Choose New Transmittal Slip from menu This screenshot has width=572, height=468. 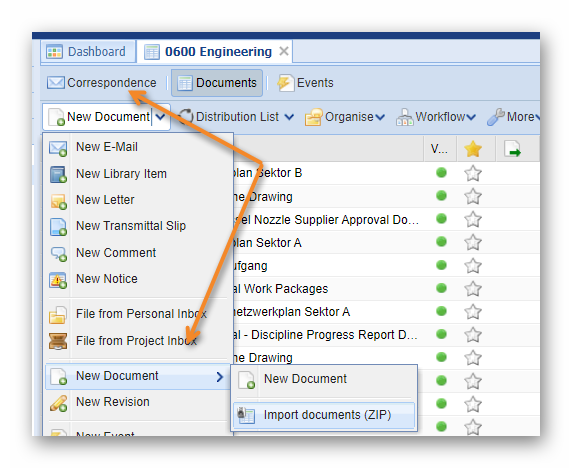[x=138, y=226]
